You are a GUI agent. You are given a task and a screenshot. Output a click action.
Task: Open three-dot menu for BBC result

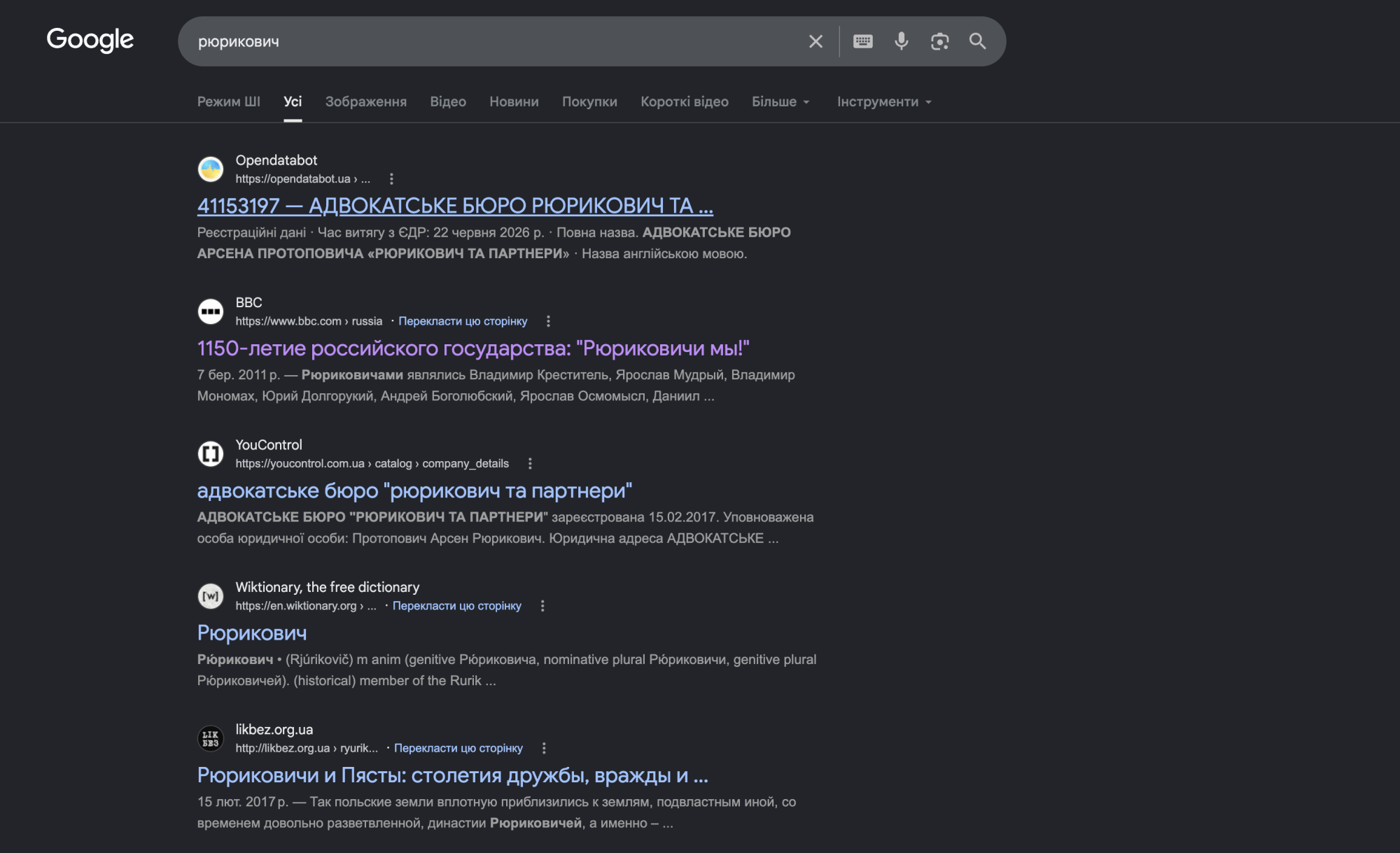click(548, 321)
